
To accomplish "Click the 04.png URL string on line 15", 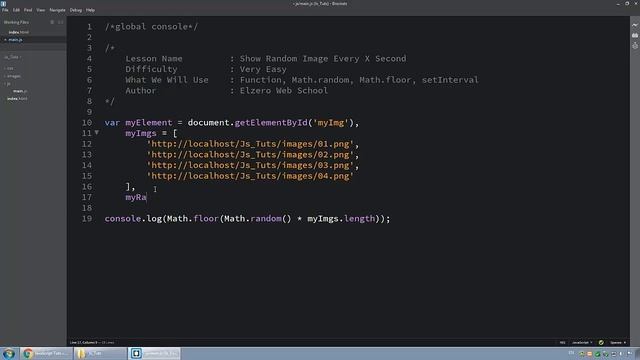I will (x=250, y=176).
